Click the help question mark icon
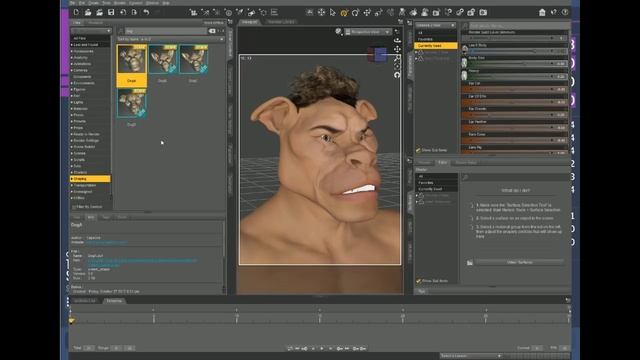This screenshot has width=640, height=360. (x=565, y=12)
